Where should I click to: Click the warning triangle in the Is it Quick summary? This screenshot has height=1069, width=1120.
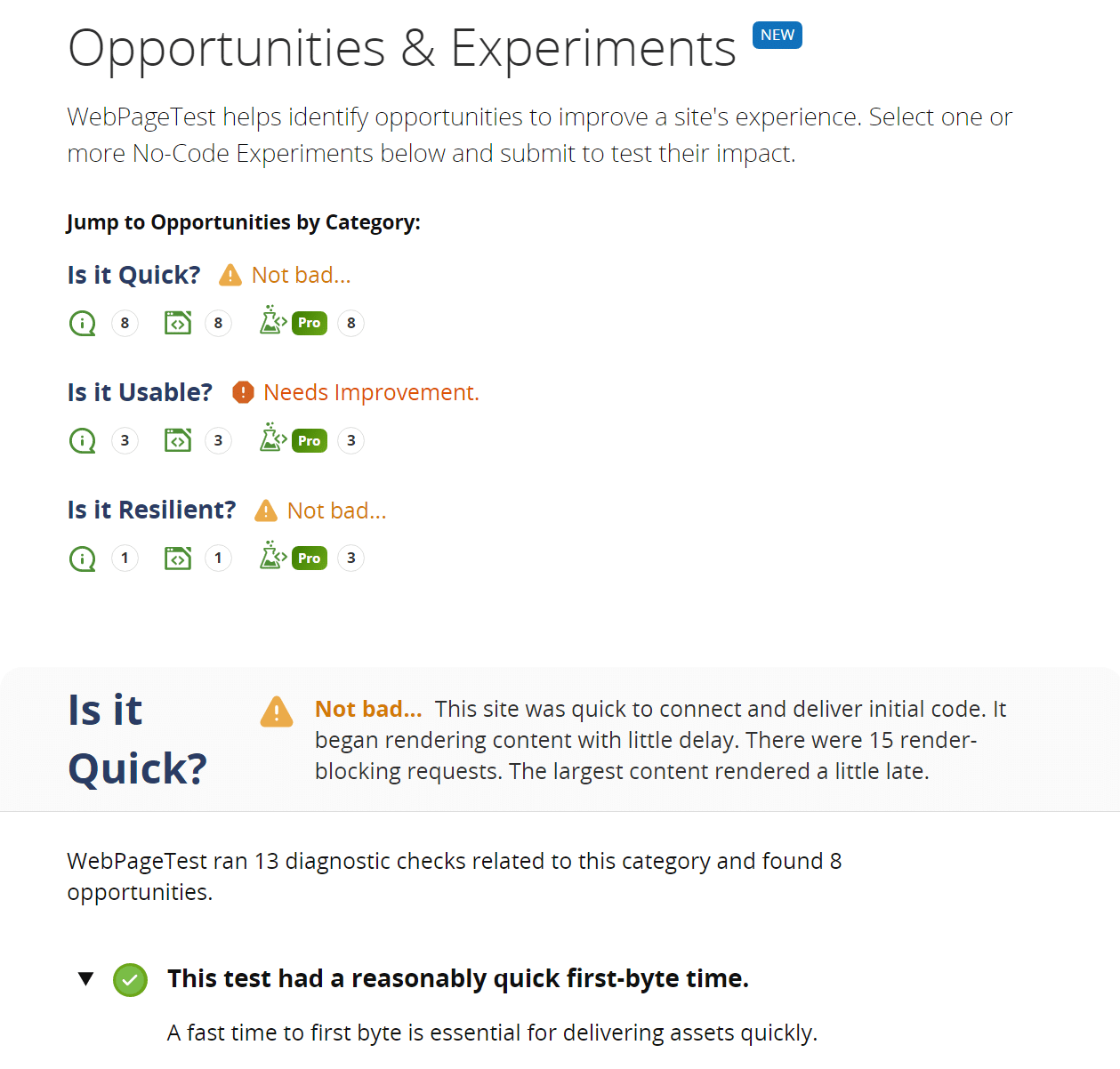pyautogui.click(x=276, y=711)
